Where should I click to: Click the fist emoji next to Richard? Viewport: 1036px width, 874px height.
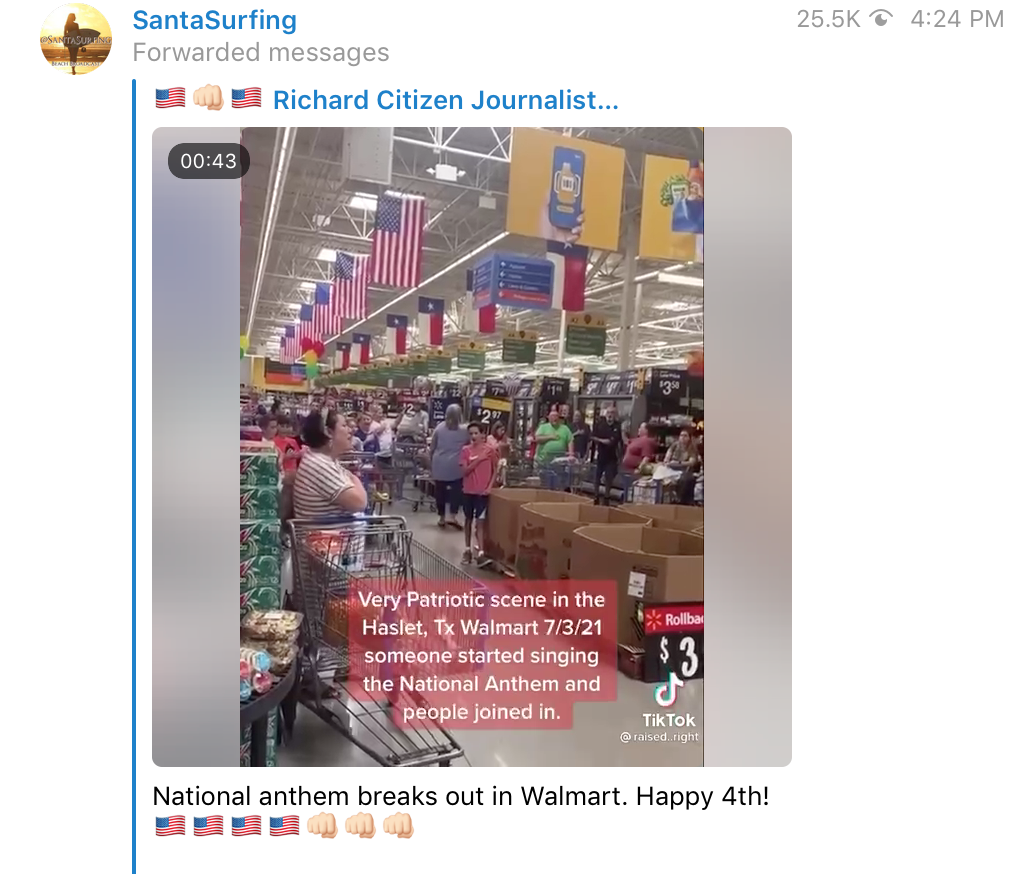[x=209, y=99]
